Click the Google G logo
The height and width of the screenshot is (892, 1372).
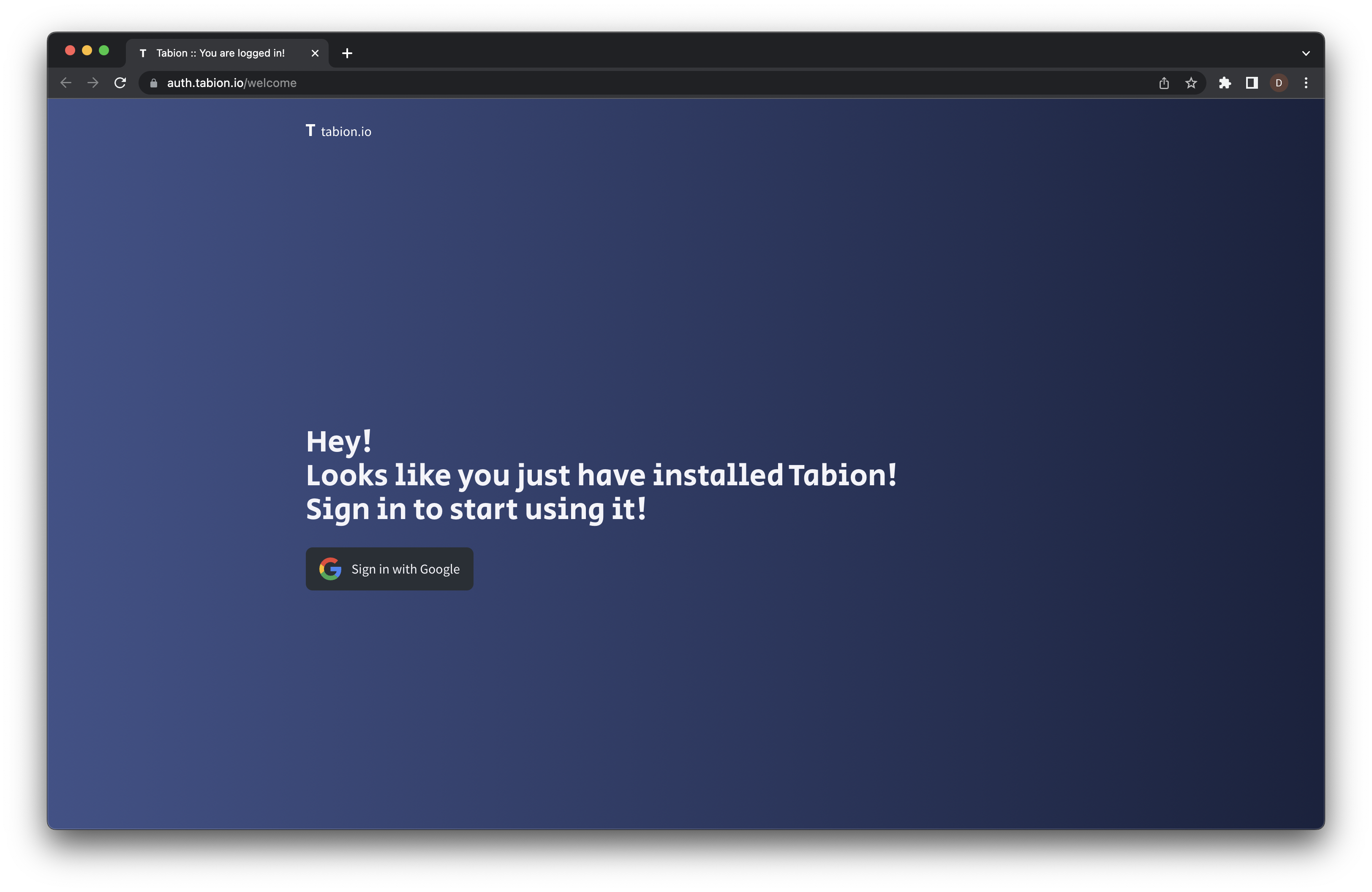[330, 569]
